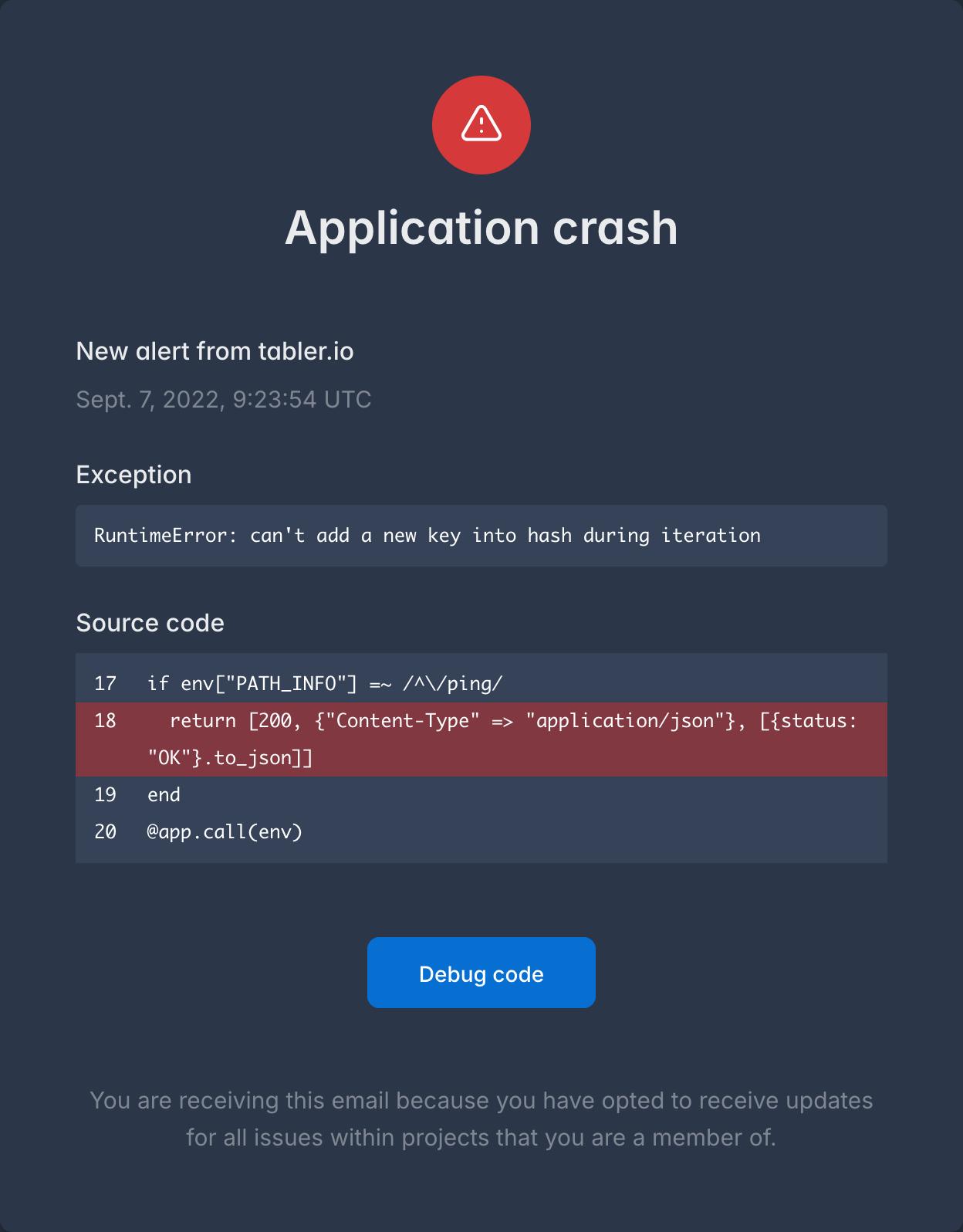The image size is (963, 1232).
Task: Click the Sept. 7, 2022 timestamp
Action: (x=223, y=399)
